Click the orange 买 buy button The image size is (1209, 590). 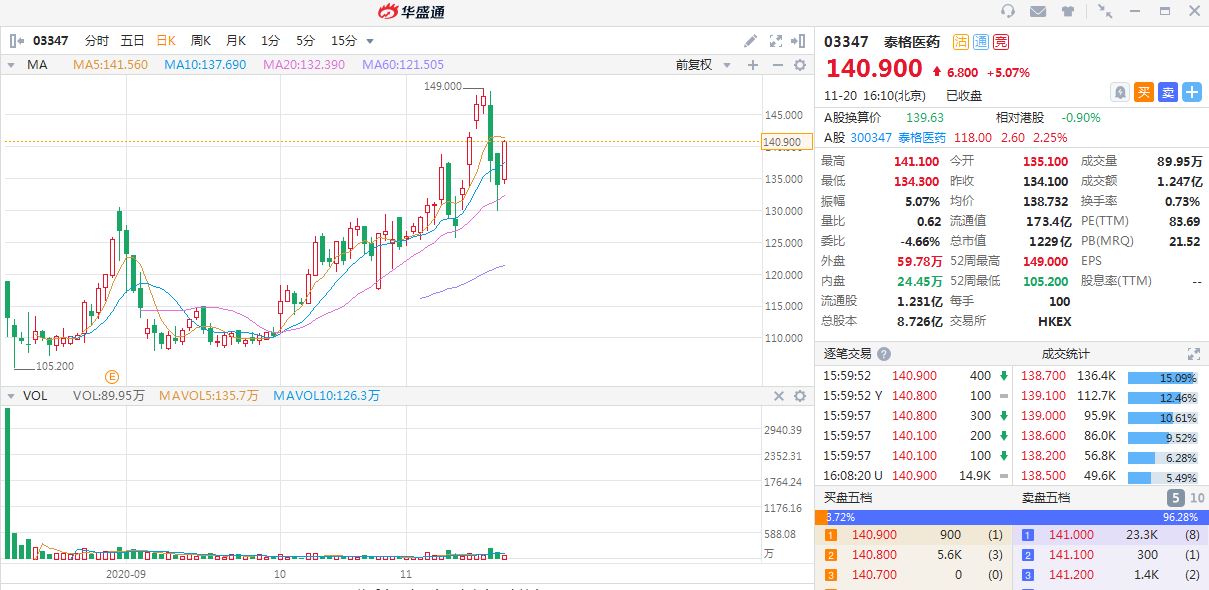[x=1144, y=92]
